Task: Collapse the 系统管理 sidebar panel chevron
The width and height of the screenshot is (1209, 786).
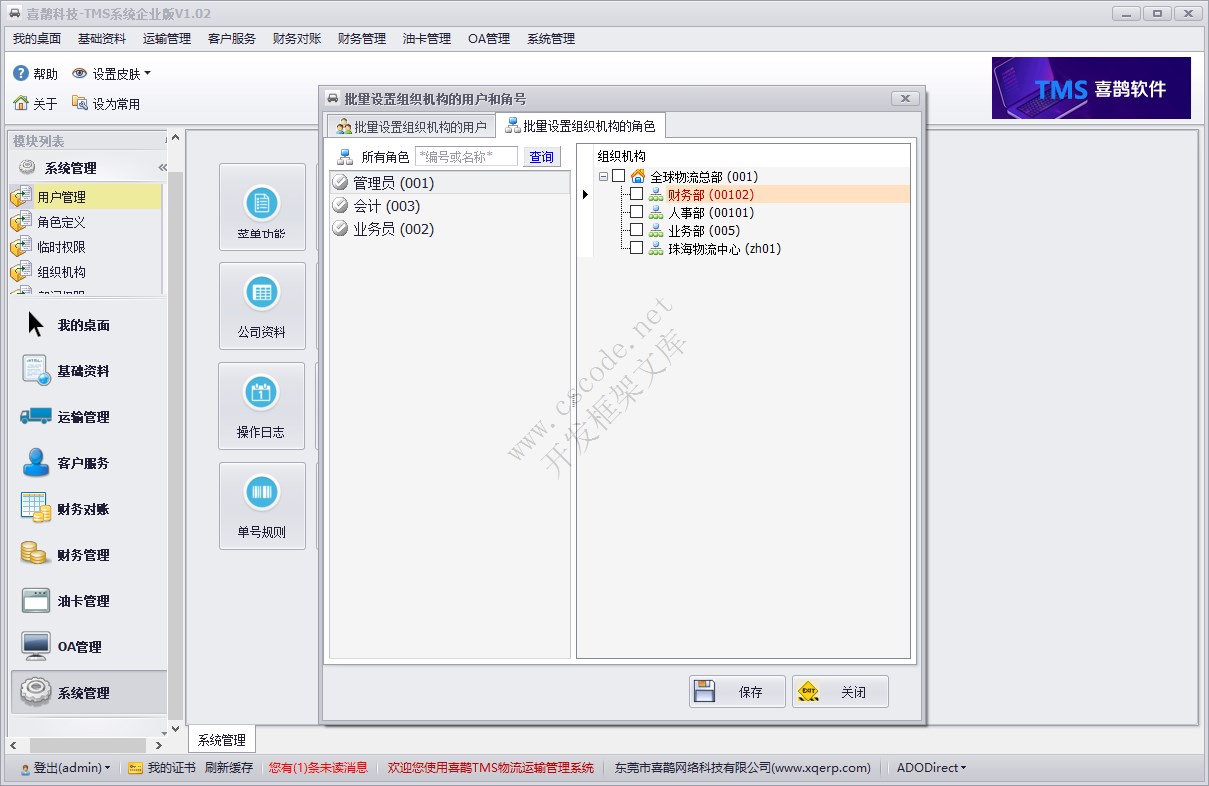Action: tap(162, 168)
